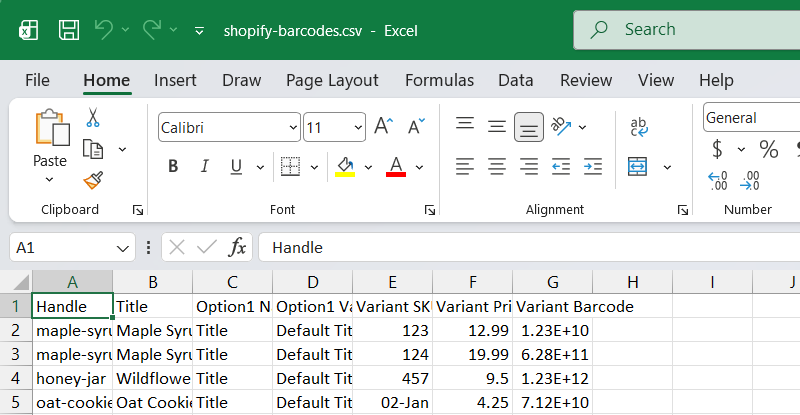Click the Paste clipboard icon
This screenshot has height=415, width=800.
(x=52, y=128)
